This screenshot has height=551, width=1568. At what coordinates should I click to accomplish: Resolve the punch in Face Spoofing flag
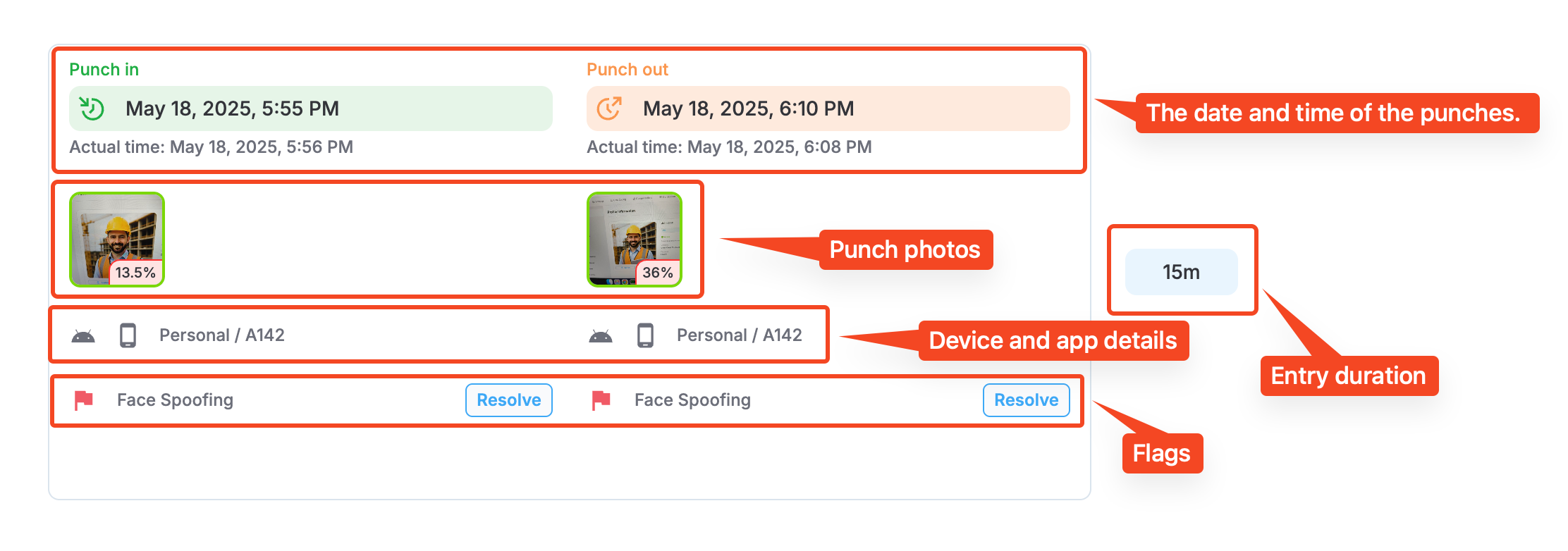(508, 400)
